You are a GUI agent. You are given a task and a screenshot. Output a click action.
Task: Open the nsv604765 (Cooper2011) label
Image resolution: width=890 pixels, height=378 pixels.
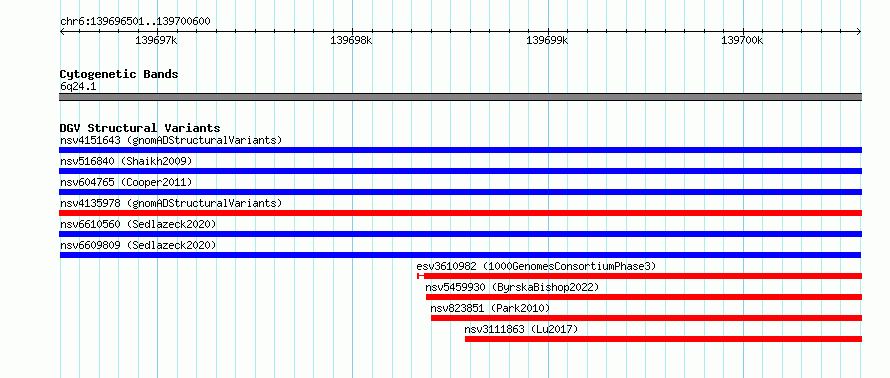(126, 182)
